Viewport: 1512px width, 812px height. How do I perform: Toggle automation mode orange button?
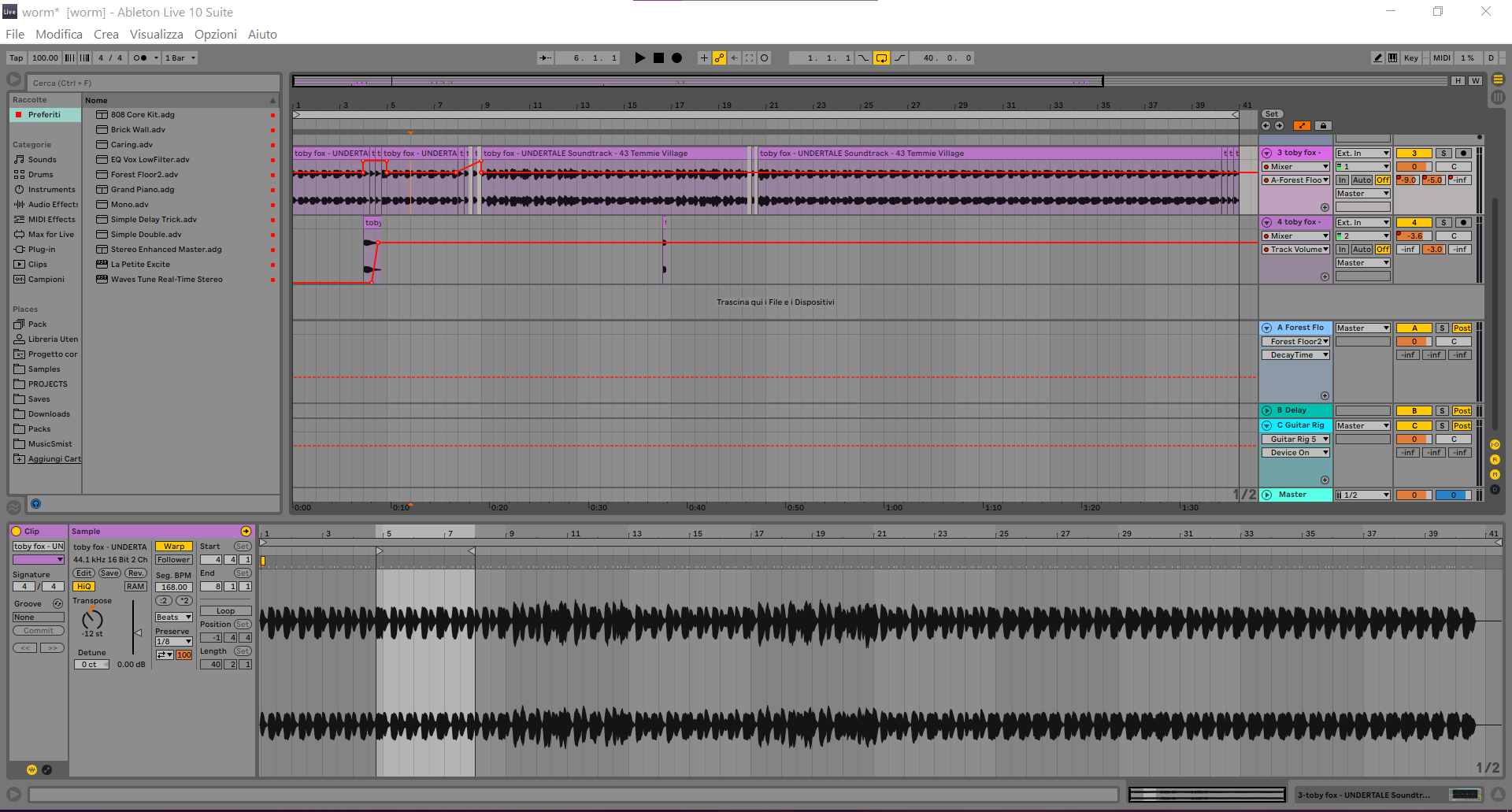pos(1303,125)
